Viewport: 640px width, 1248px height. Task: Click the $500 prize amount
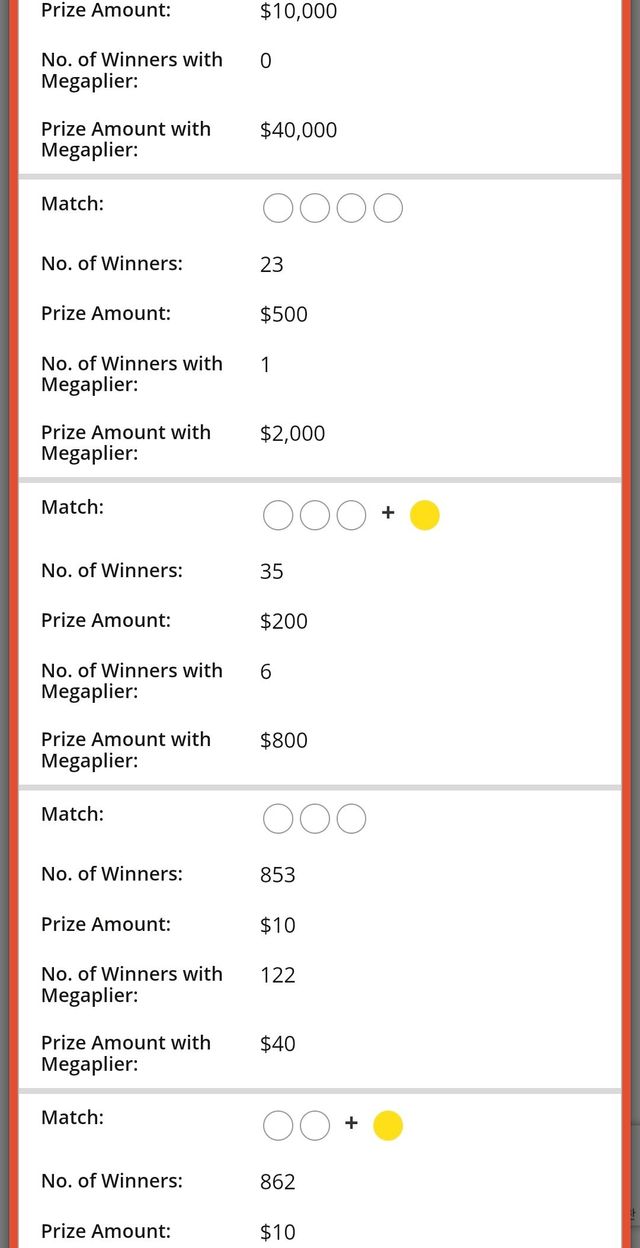pyautogui.click(x=284, y=314)
